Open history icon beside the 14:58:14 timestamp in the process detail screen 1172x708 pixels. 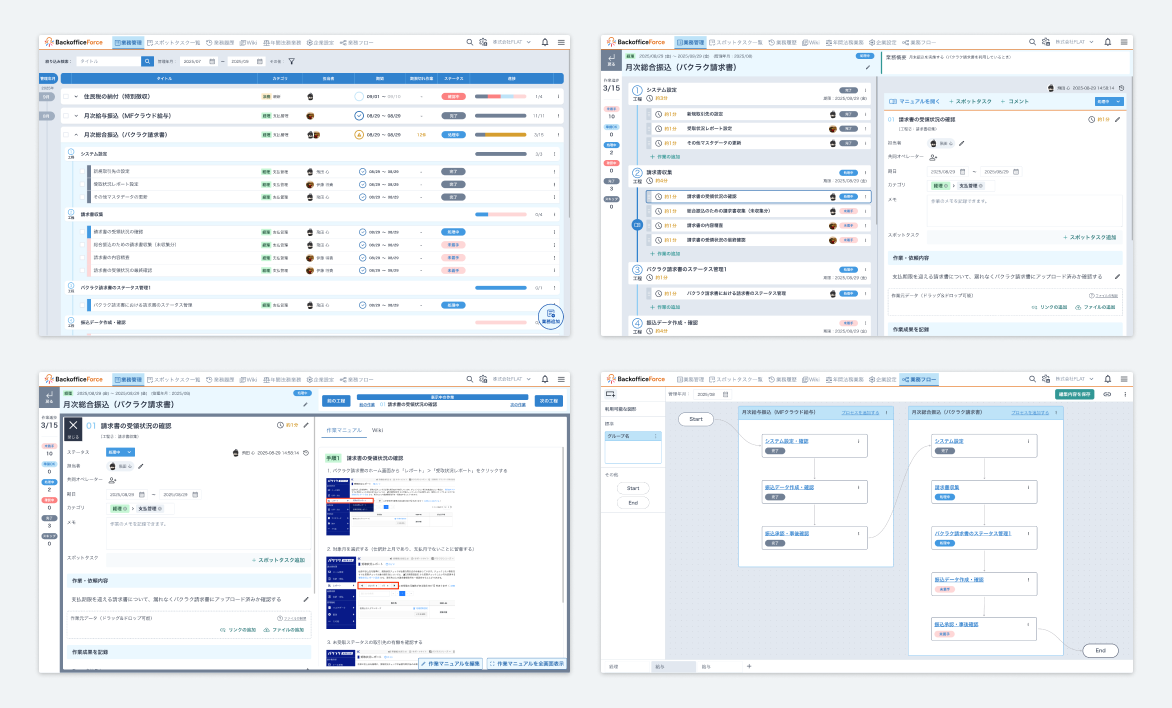coord(1121,87)
